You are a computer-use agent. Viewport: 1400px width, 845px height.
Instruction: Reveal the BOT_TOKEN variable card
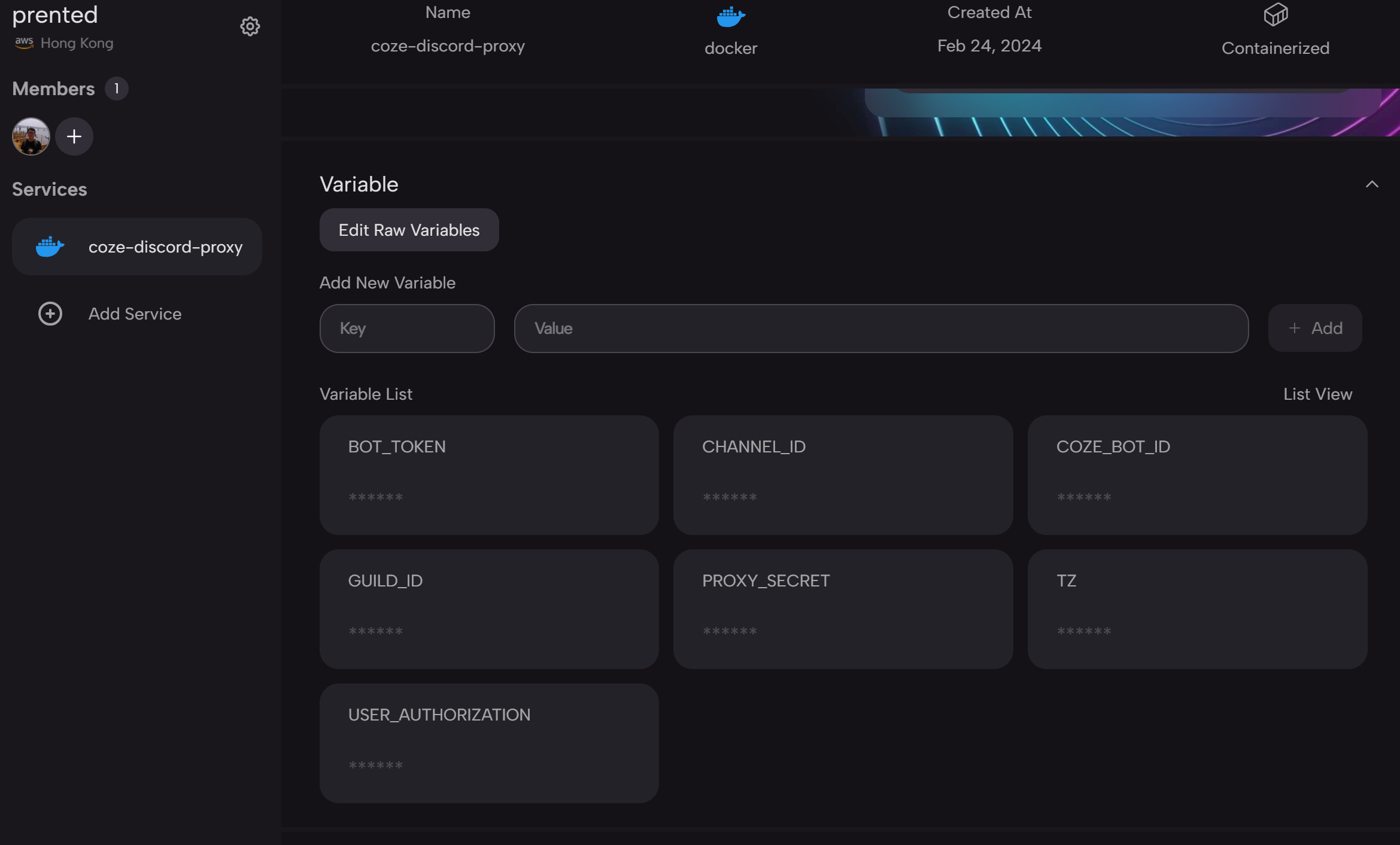tap(489, 475)
